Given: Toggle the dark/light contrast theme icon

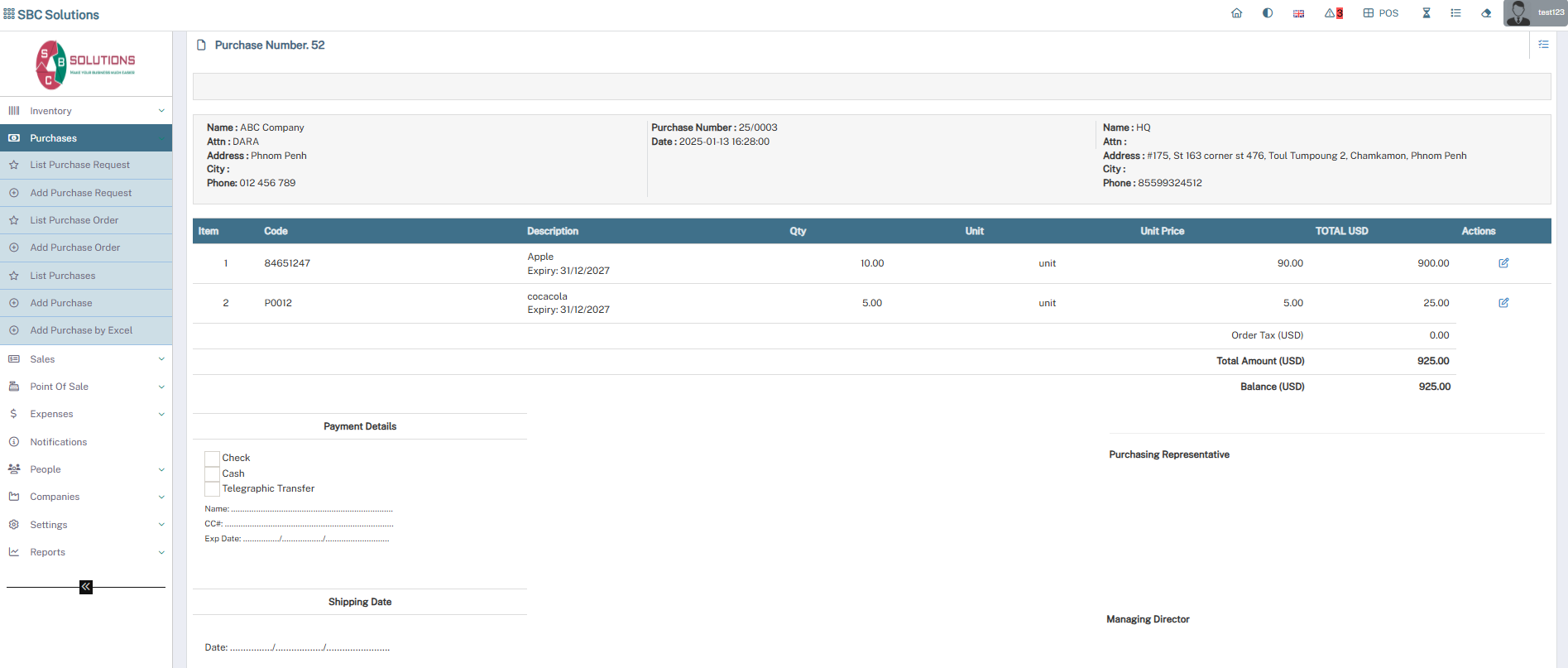Looking at the screenshot, I should [x=1268, y=13].
